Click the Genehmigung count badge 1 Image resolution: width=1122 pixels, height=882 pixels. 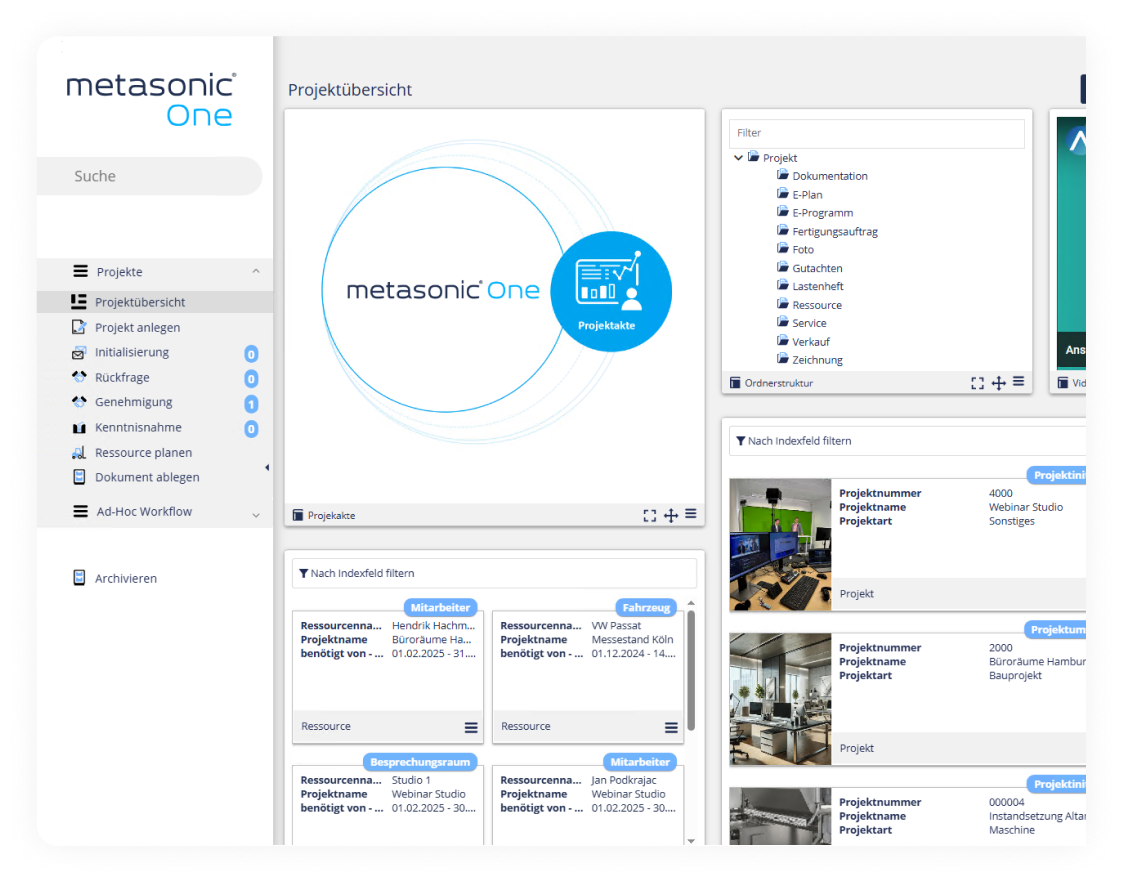pyautogui.click(x=251, y=404)
